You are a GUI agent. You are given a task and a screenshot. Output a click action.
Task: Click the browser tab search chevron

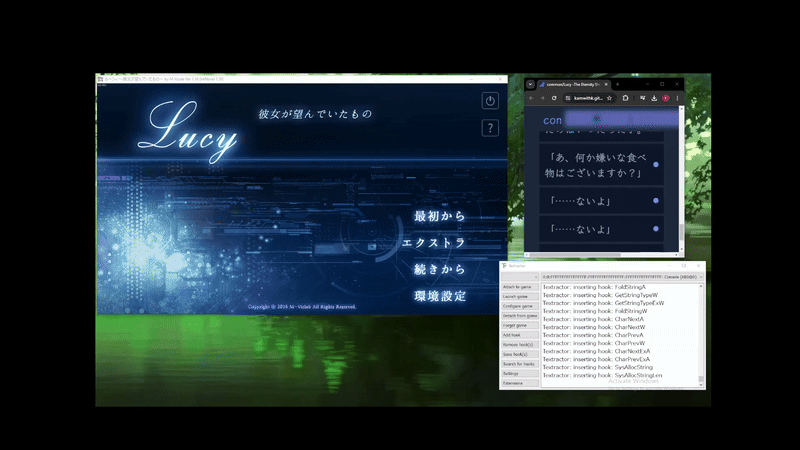[x=531, y=84]
